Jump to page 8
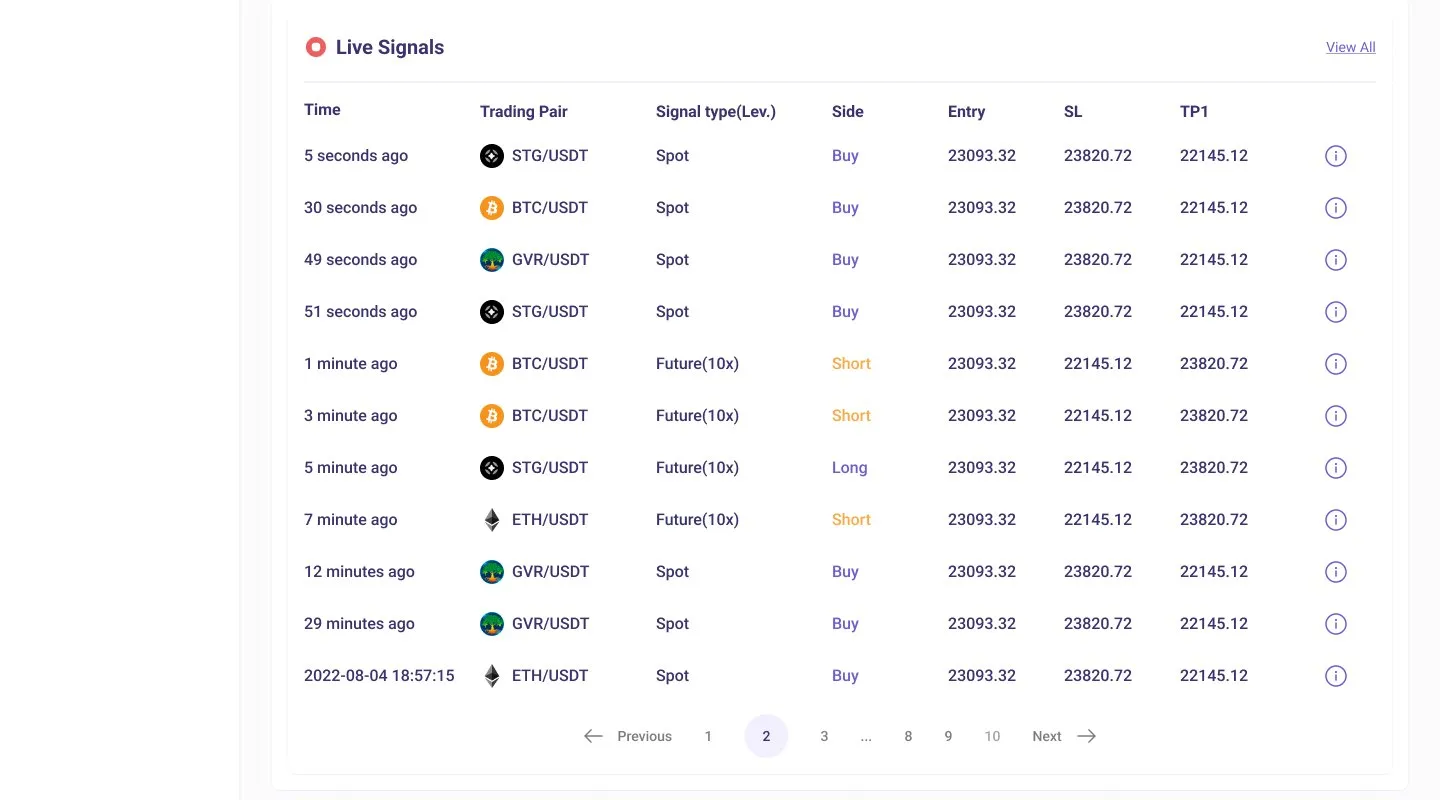This screenshot has width=1440, height=800. (908, 736)
